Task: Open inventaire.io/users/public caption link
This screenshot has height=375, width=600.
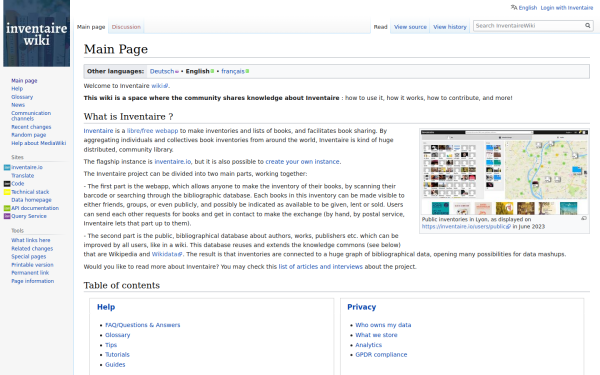Action: (466, 227)
